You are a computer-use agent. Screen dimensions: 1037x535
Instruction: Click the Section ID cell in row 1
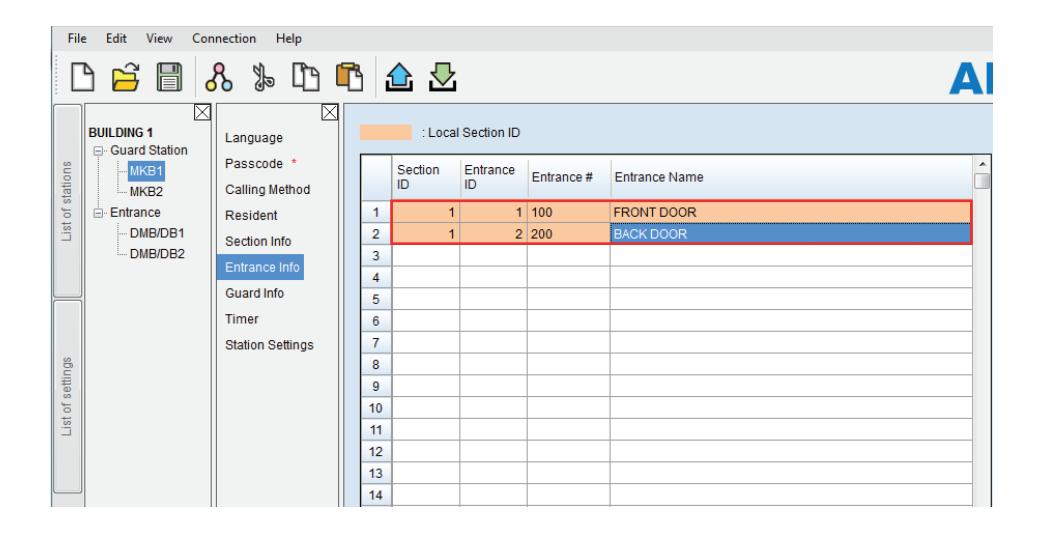coord(426,212)
